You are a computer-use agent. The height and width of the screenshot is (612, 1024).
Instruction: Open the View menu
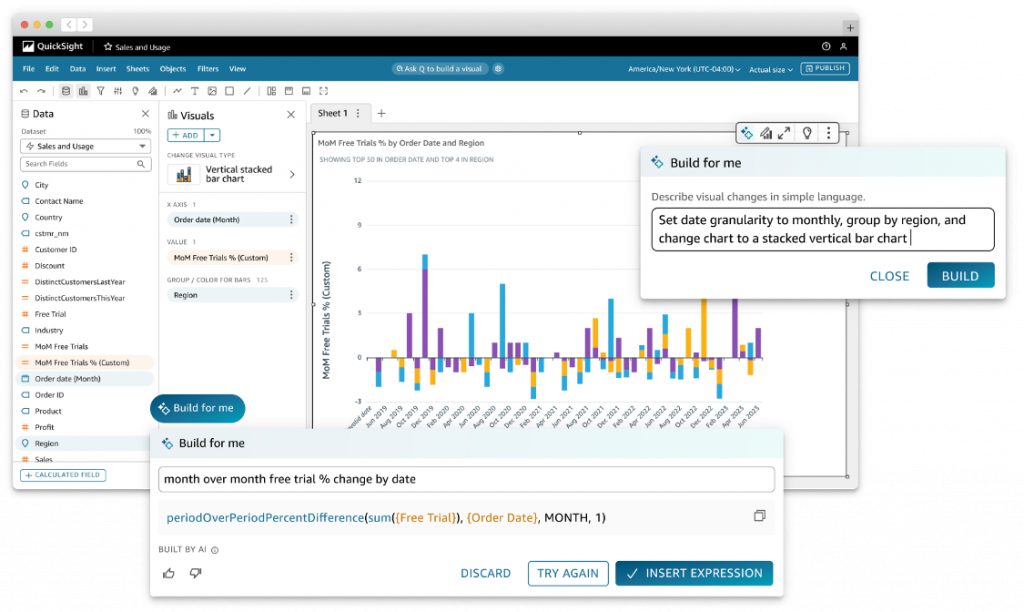coord(237,69)
